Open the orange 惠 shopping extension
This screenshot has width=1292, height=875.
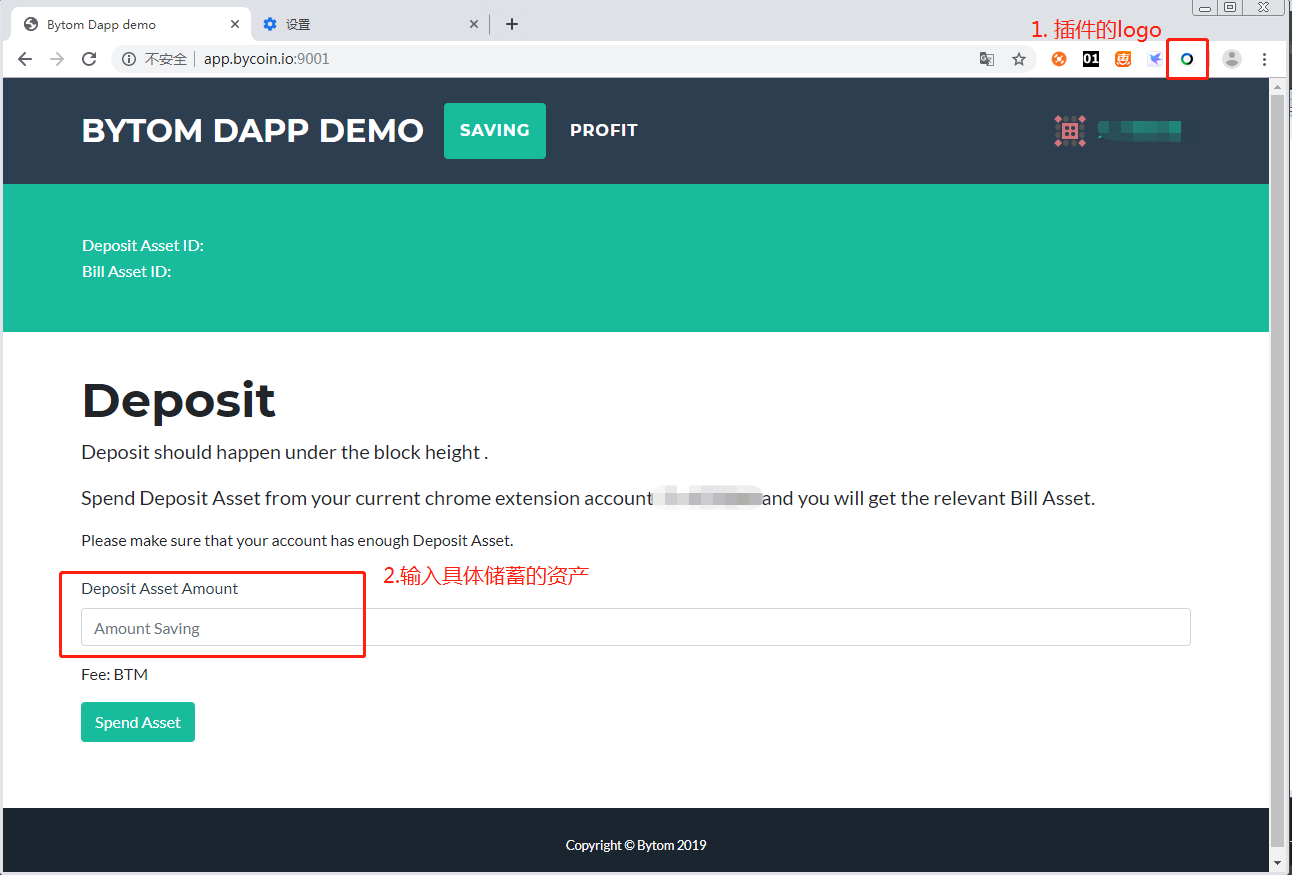(x=1123, y=59)
